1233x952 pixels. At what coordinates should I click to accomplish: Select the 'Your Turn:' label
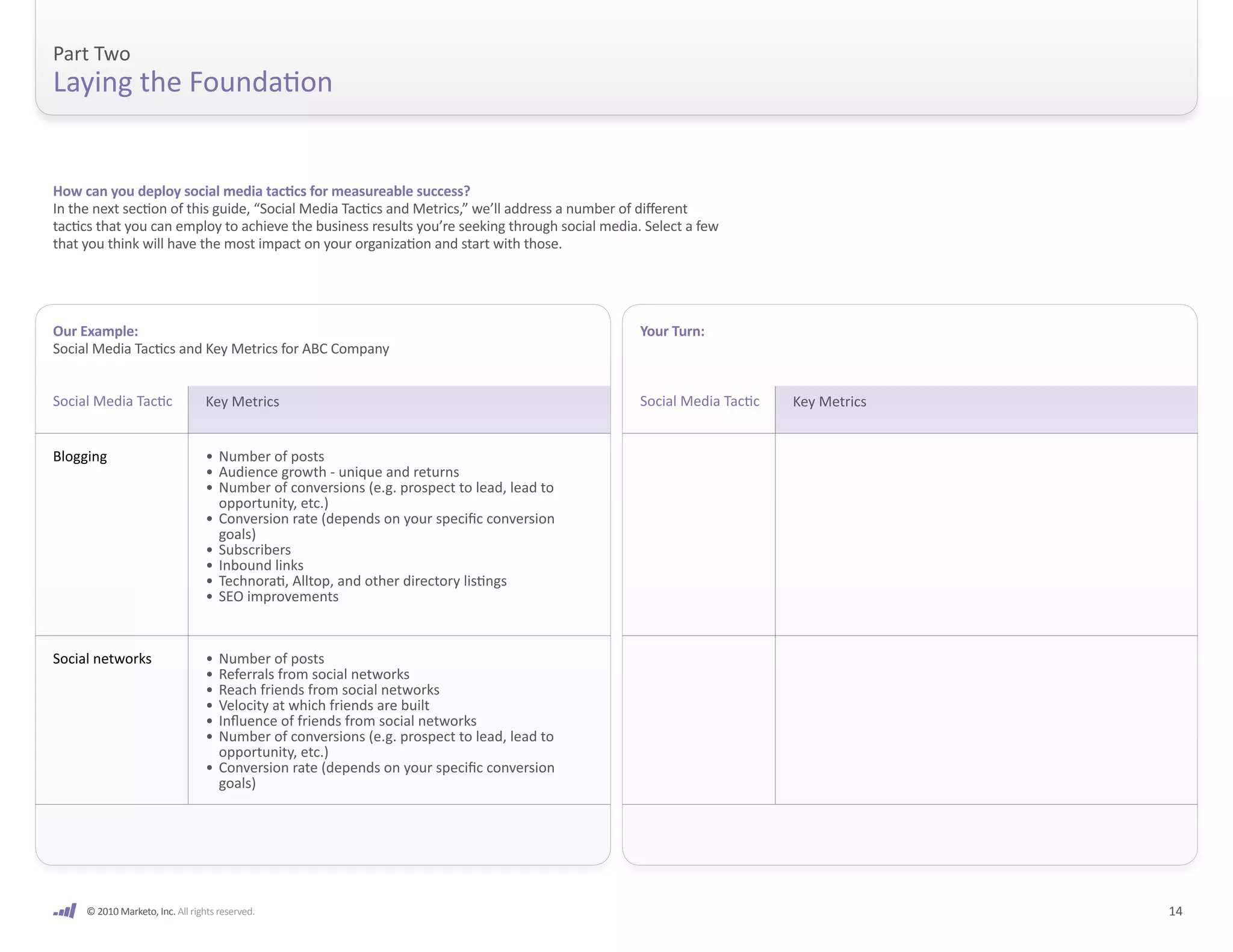(x=672, y=331)
